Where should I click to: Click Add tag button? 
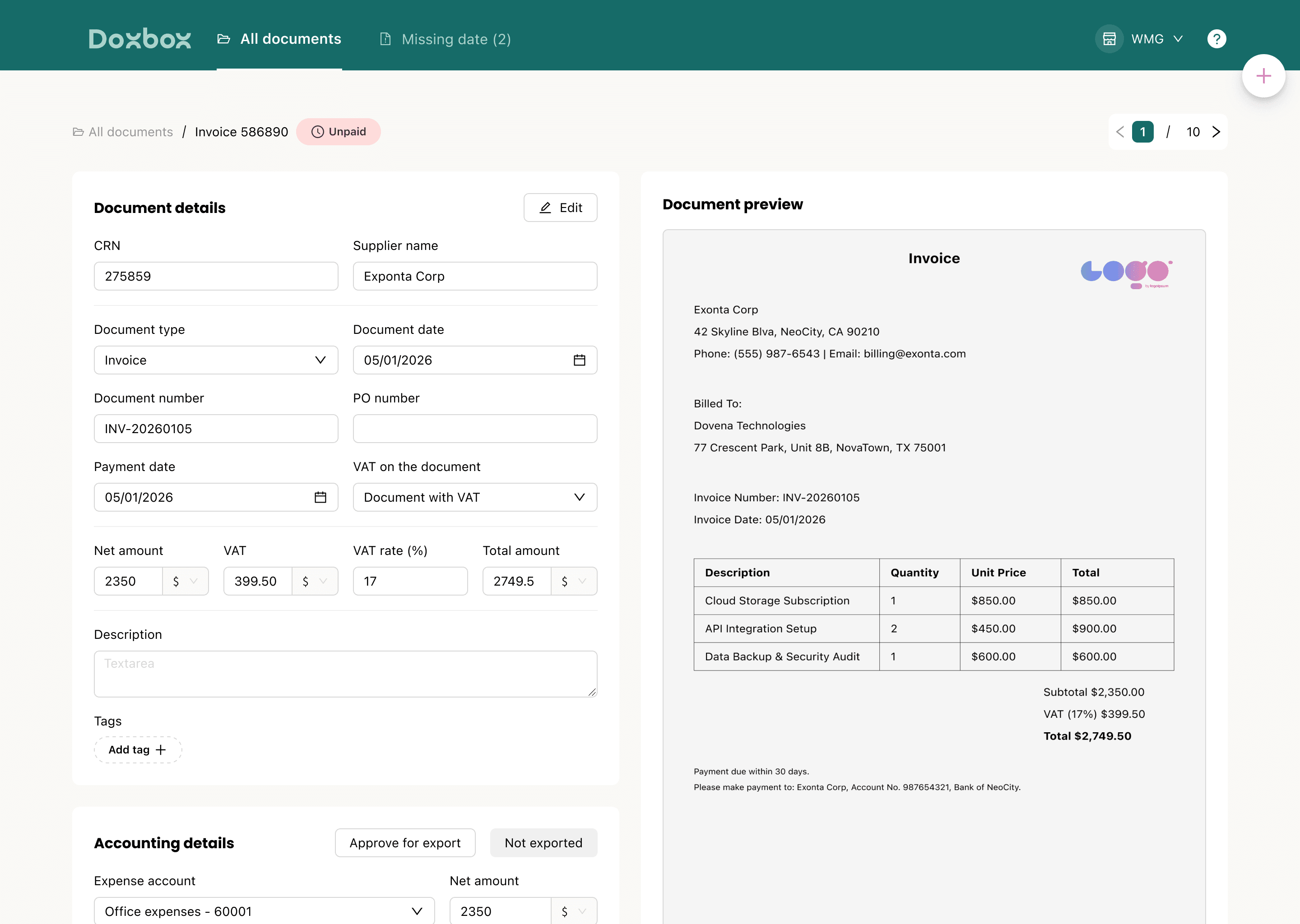click(138, 749)
